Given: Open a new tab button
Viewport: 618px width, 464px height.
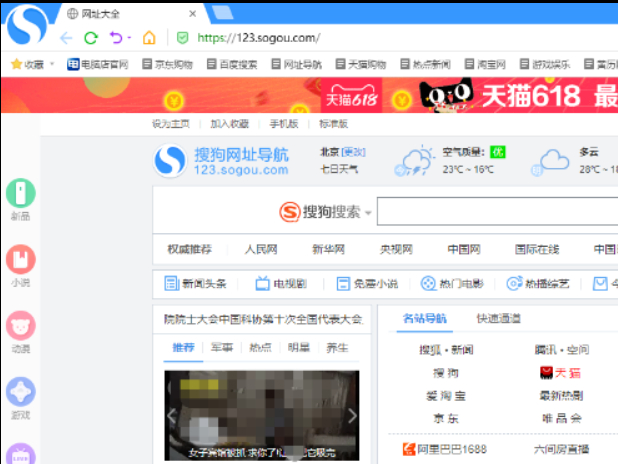Looking at the screenshot, I should click(x=223, y=13).
